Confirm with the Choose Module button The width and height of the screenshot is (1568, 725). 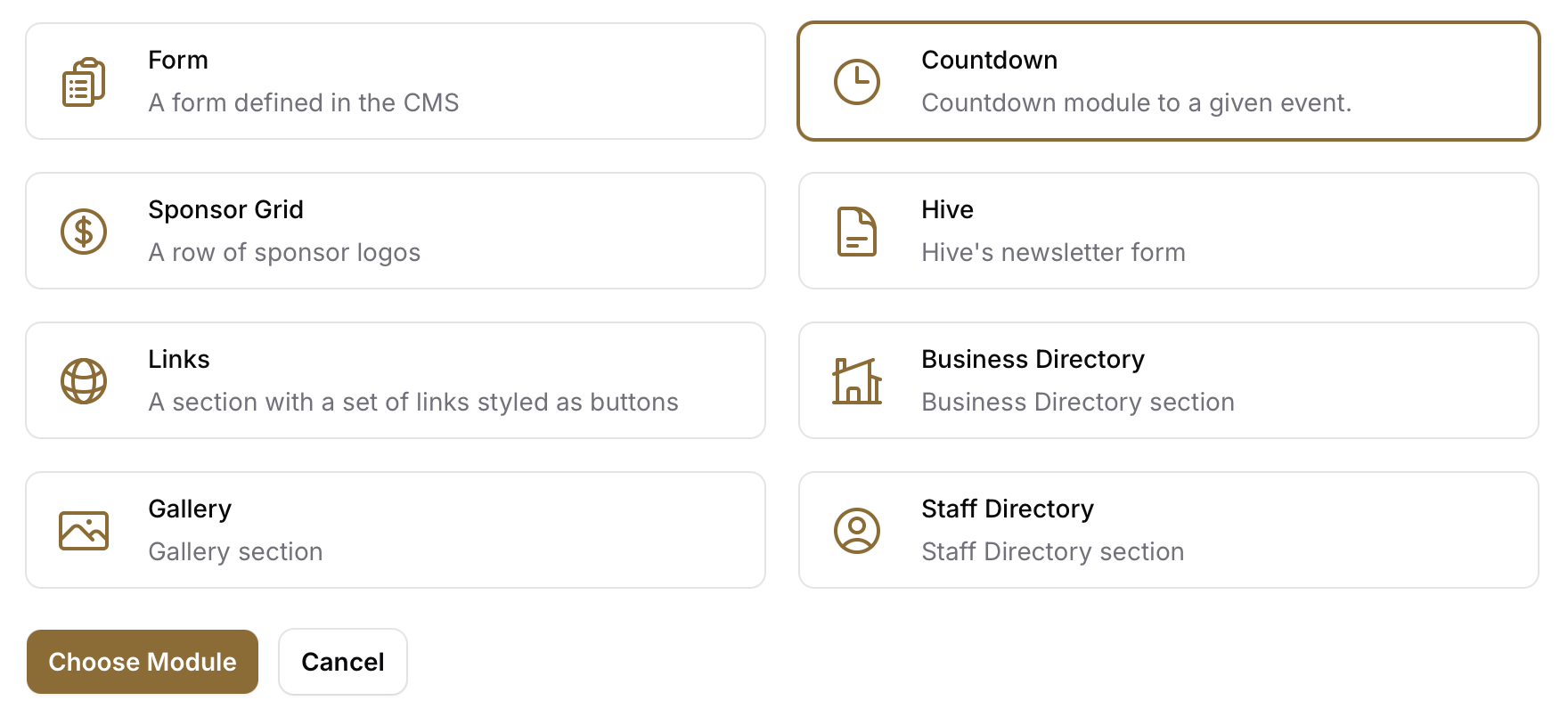pyautogui.click(x=143, y=662)
